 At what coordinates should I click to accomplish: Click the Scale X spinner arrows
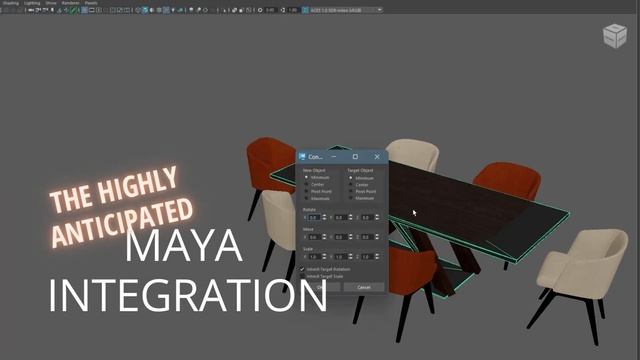[x=324, y=256]
